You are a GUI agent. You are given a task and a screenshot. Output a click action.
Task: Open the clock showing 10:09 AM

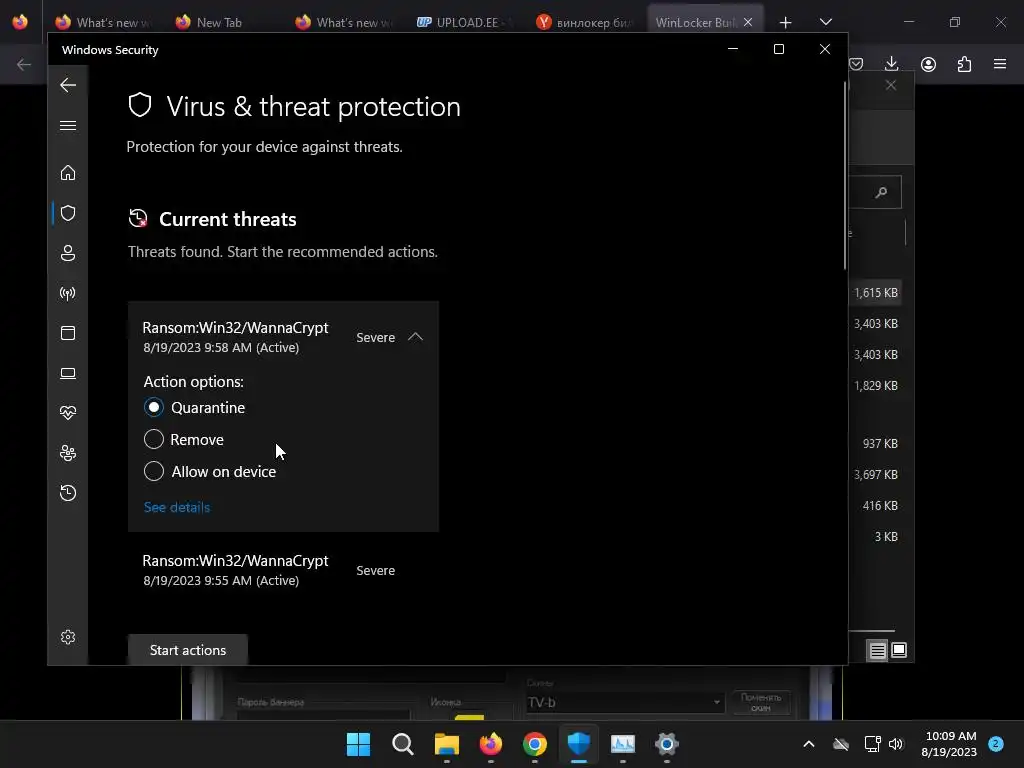click(x=950, y=744)
